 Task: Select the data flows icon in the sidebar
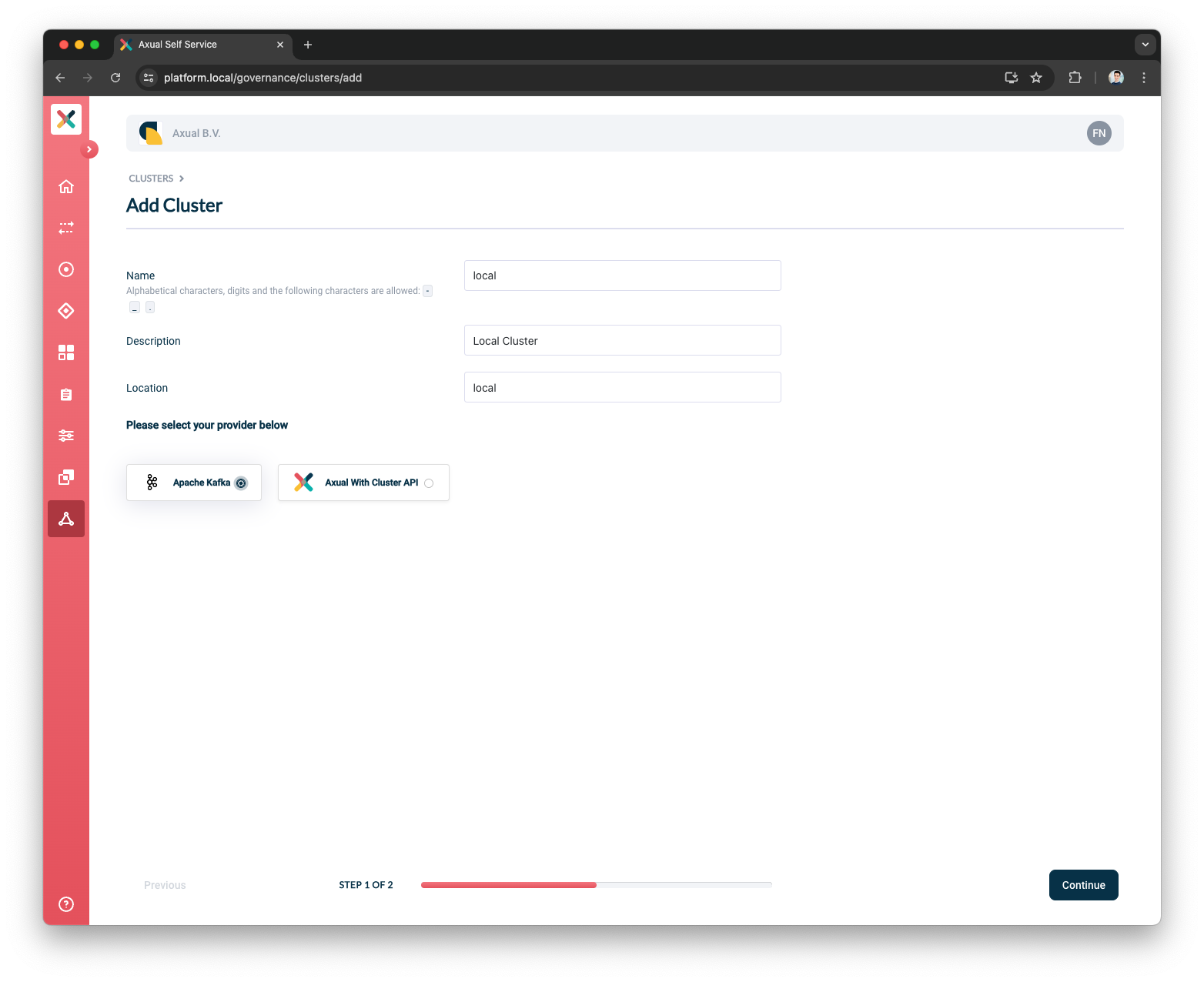tap(66, 228)
